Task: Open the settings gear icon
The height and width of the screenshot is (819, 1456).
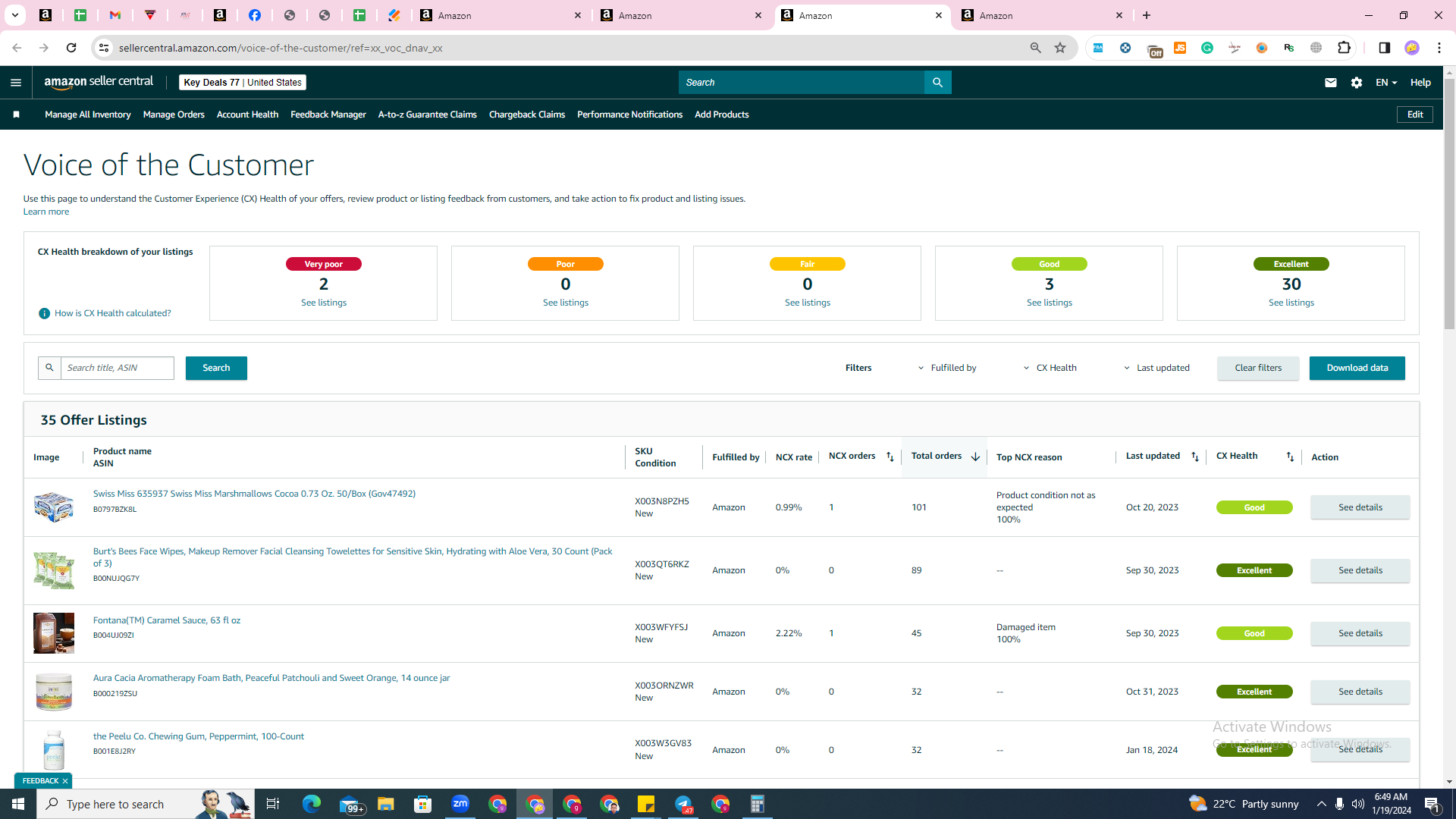Action: [x=1357, y=83]
